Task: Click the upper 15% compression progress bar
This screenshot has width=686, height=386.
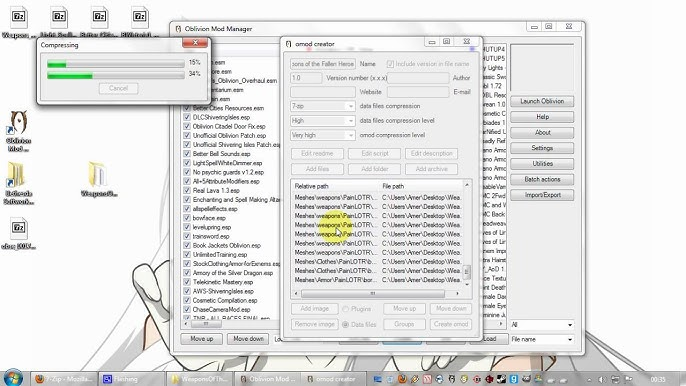Action: (116, 64)
